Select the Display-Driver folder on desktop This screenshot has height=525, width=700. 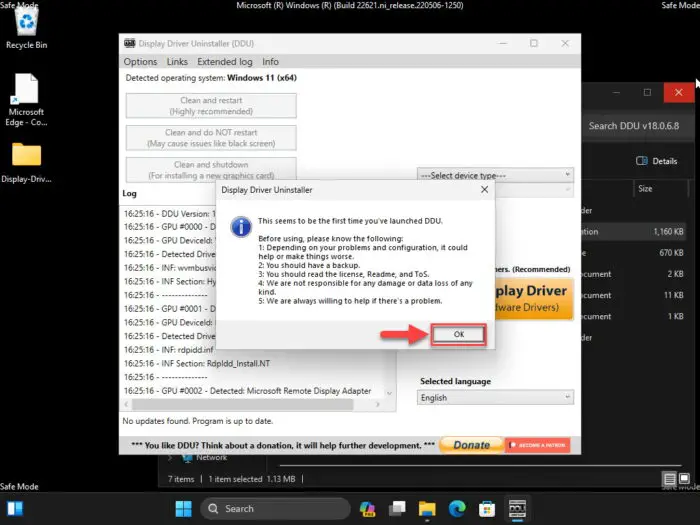click(26, 162)
